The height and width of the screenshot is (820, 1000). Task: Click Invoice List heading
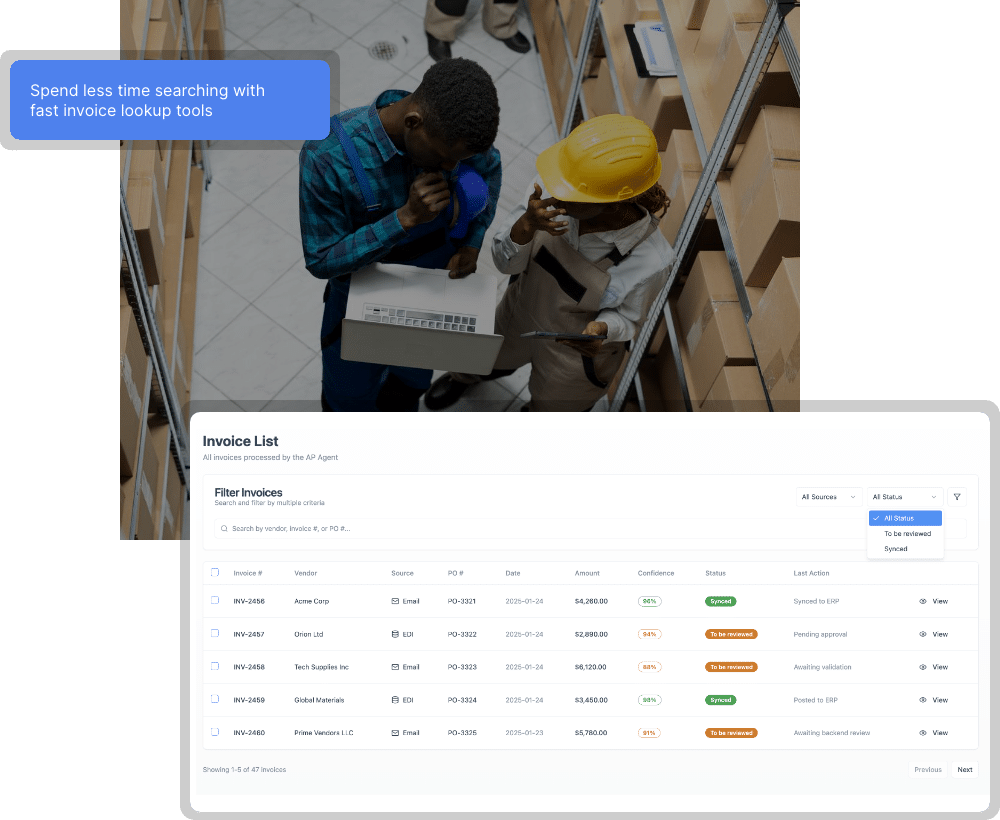click(240, 441)
